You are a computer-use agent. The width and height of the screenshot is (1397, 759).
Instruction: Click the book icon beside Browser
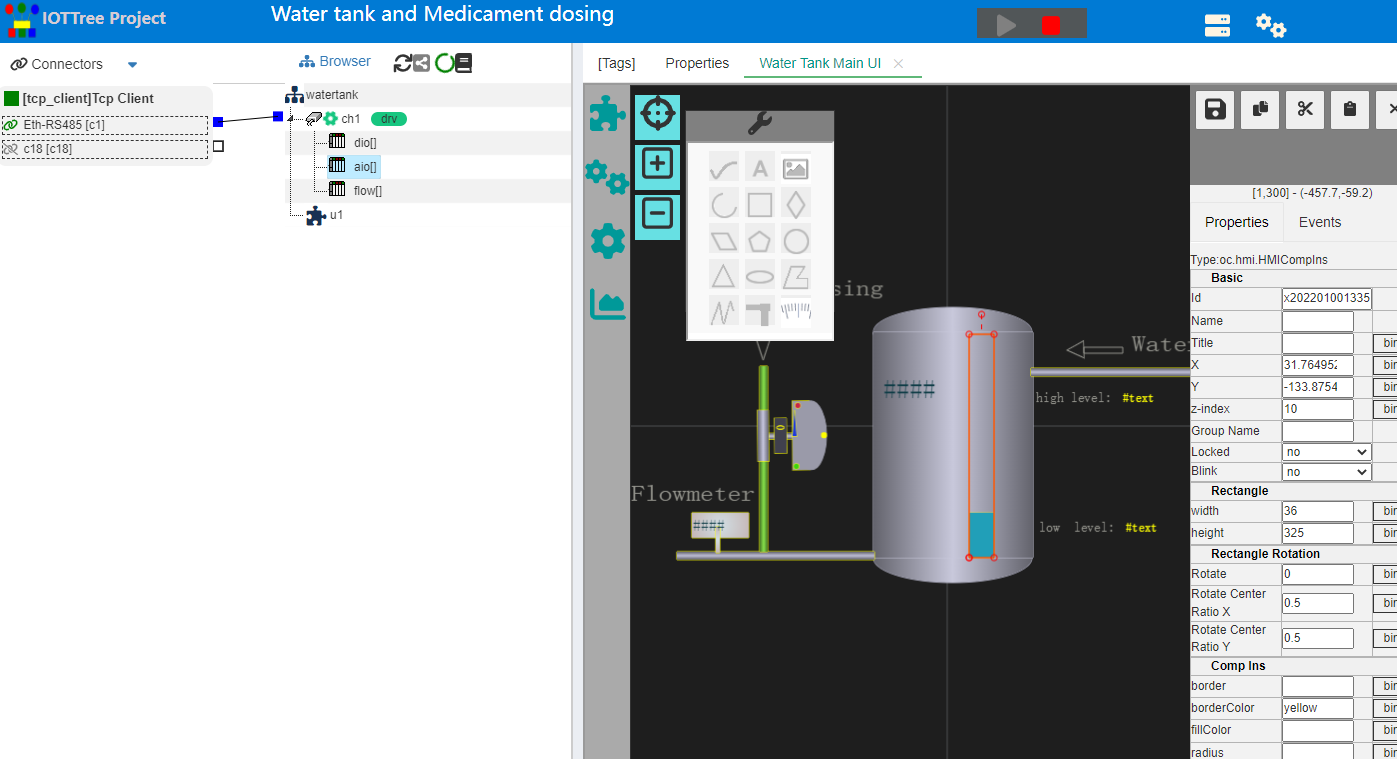coord(463,63)
